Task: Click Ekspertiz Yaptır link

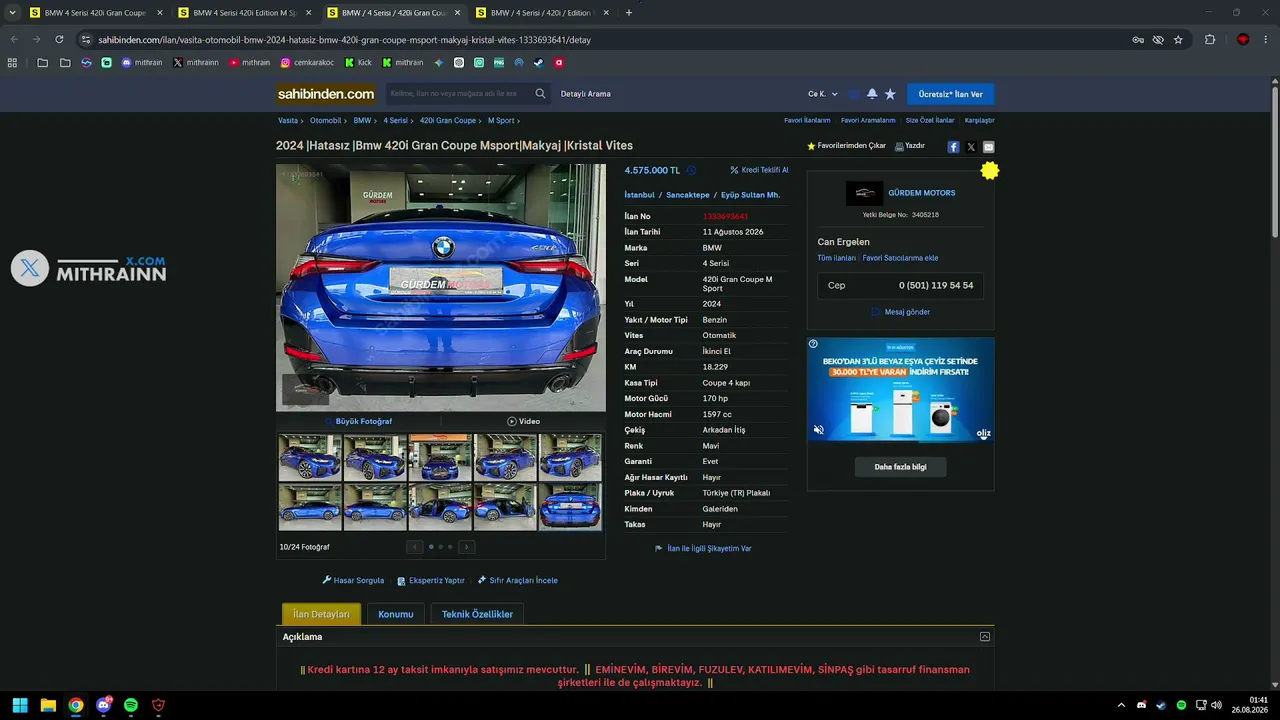Action: point(431,580)
